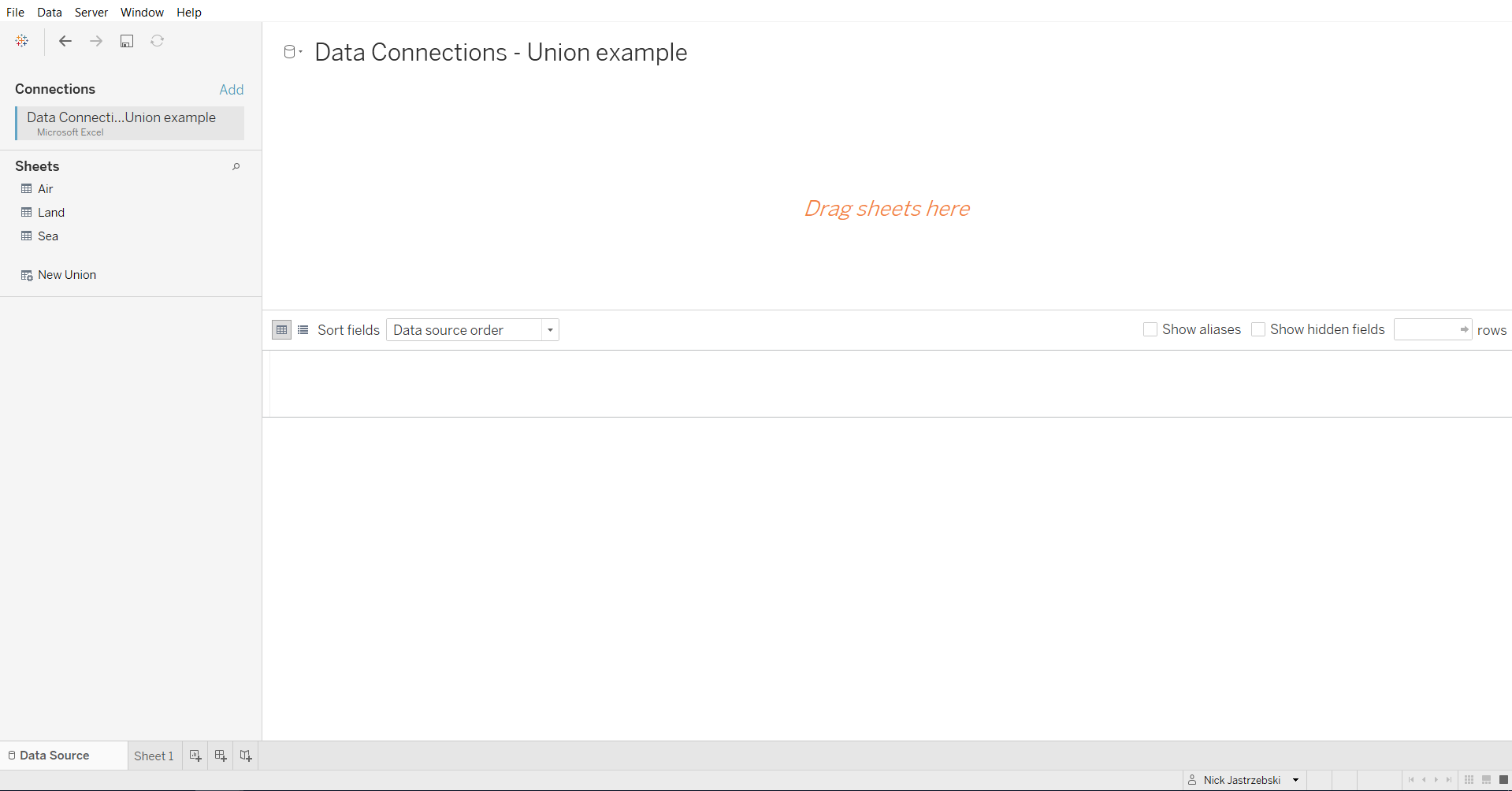Create a new worksheet
The height and width of the screenshot is (791, 1512).
(195, 756)
